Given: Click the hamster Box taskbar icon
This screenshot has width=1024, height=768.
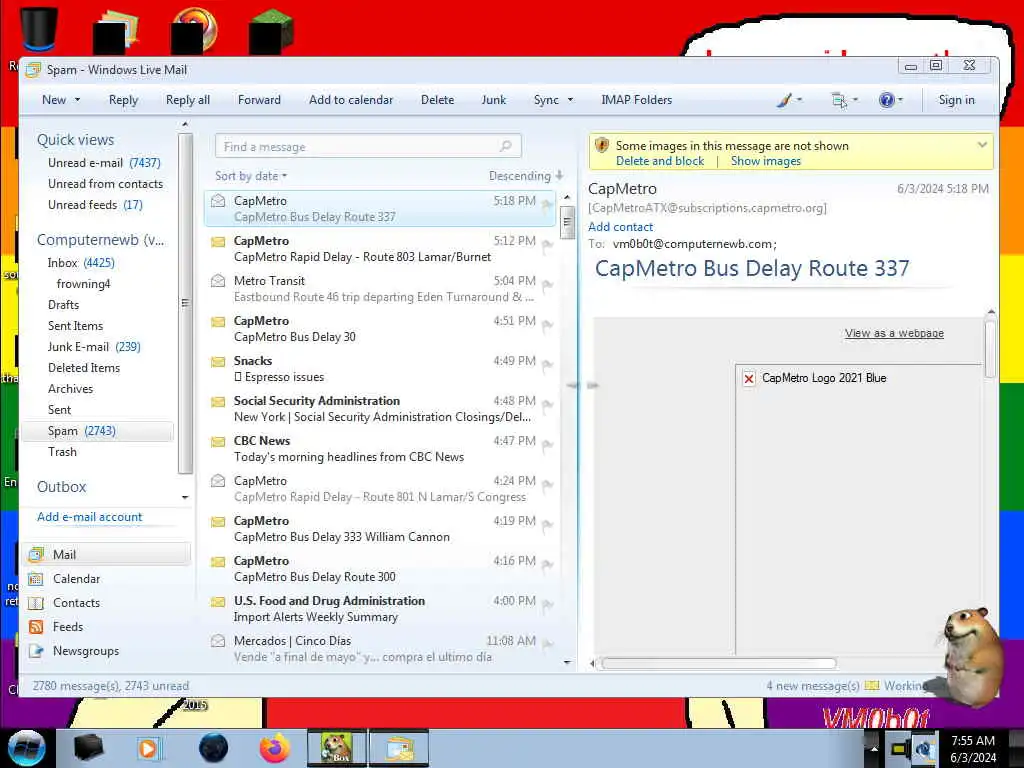Looking at the screenshot, I should click(337, 748).
